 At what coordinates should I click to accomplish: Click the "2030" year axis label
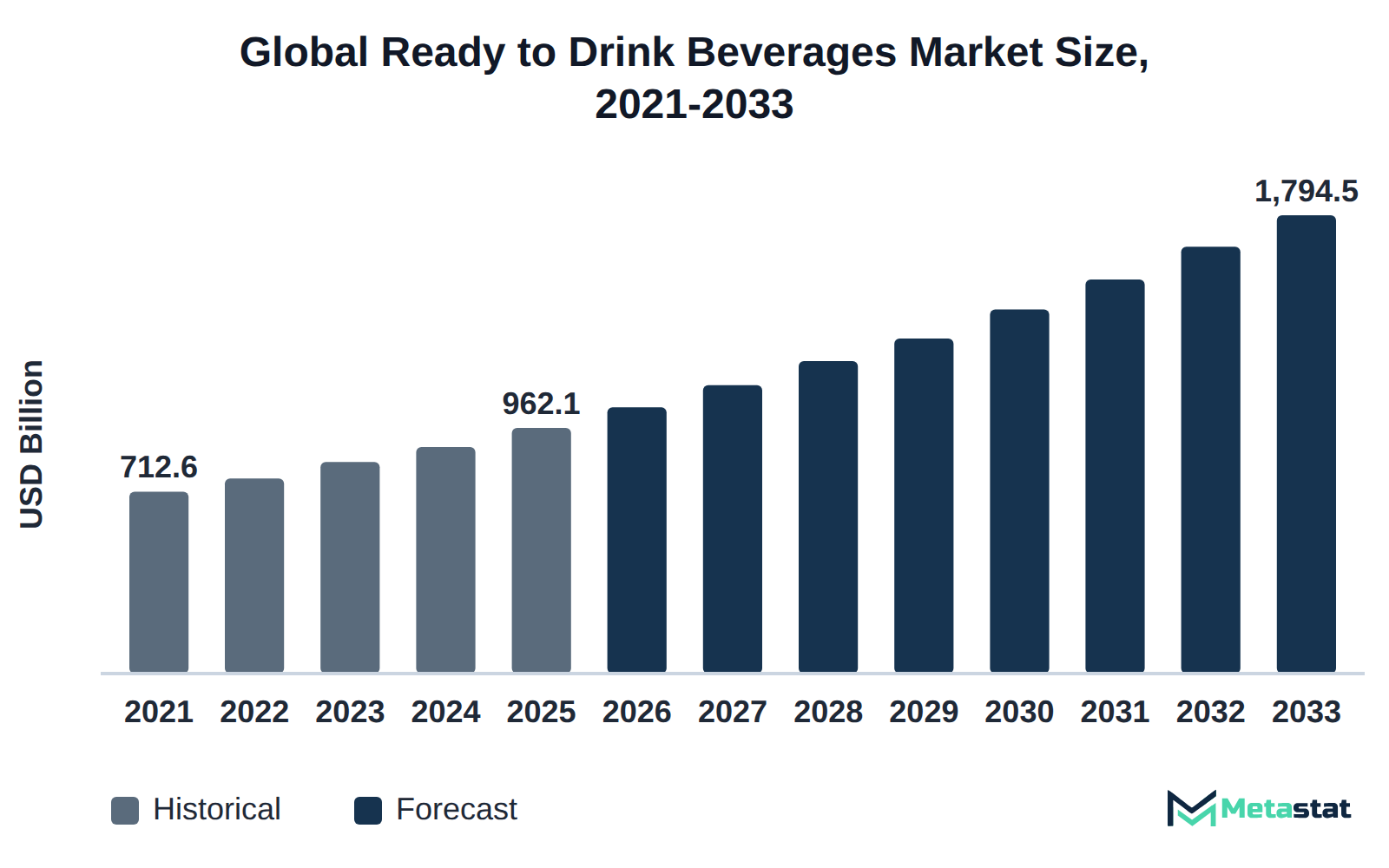tap(1019, 712)
